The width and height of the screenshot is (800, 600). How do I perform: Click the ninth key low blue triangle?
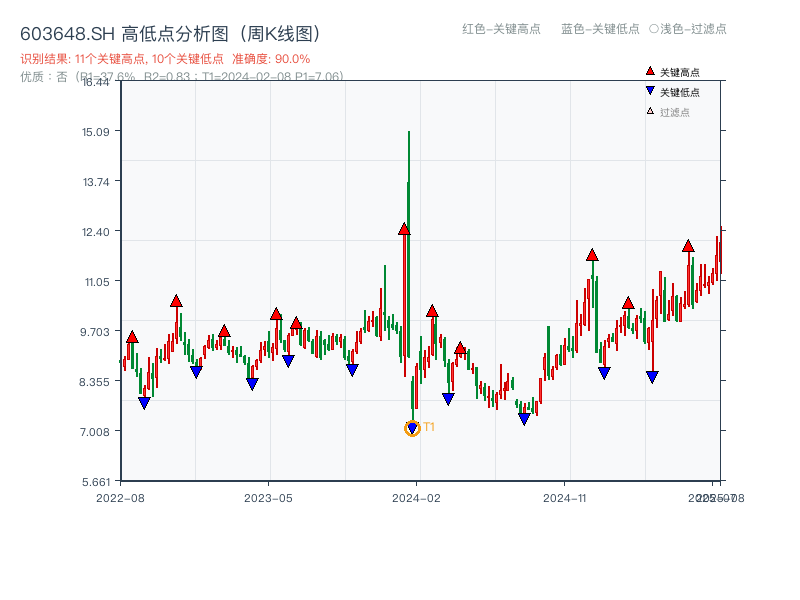[x=604, y=373]
